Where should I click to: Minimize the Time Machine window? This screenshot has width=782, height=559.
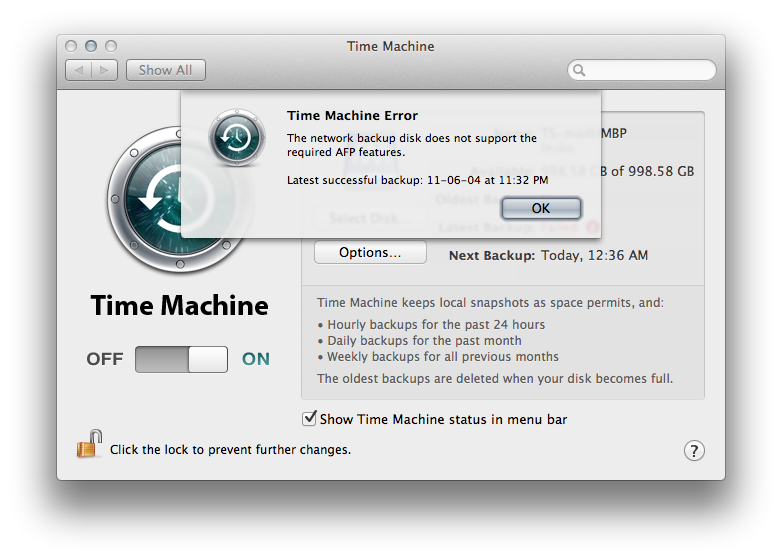coord(91,46)
